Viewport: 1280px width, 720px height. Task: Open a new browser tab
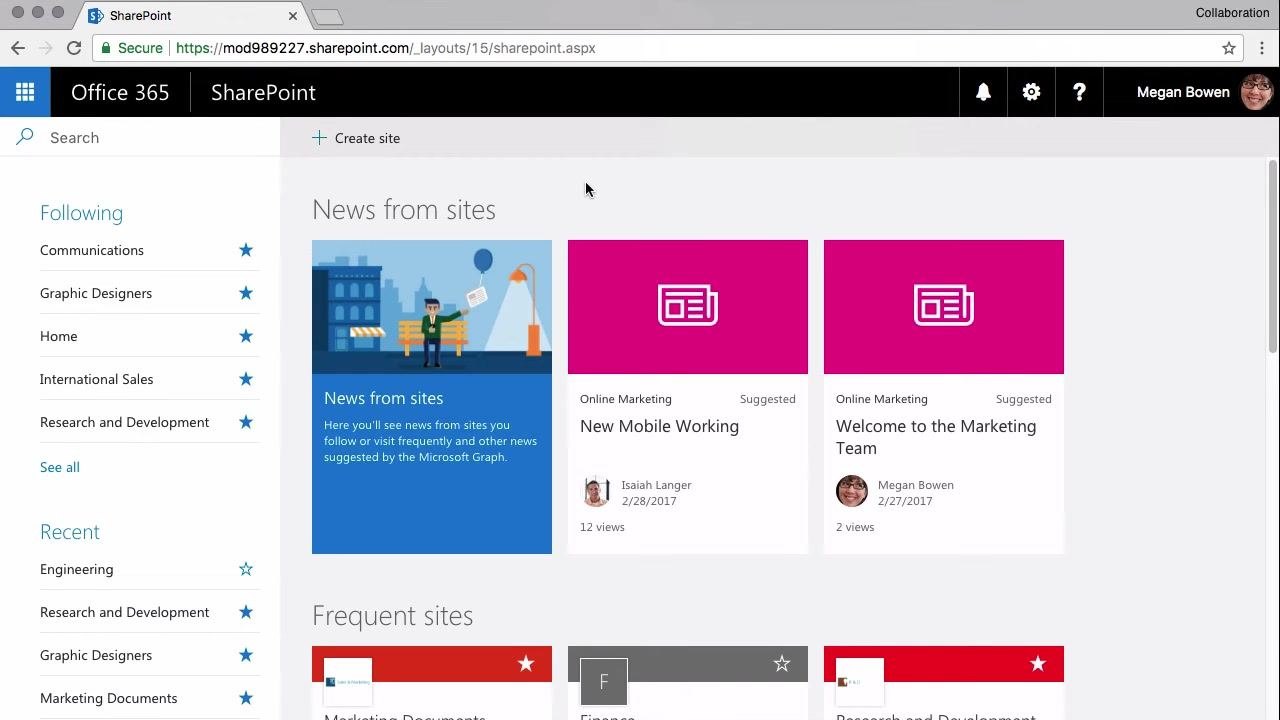pyautogui.click(x=327, y=17)
